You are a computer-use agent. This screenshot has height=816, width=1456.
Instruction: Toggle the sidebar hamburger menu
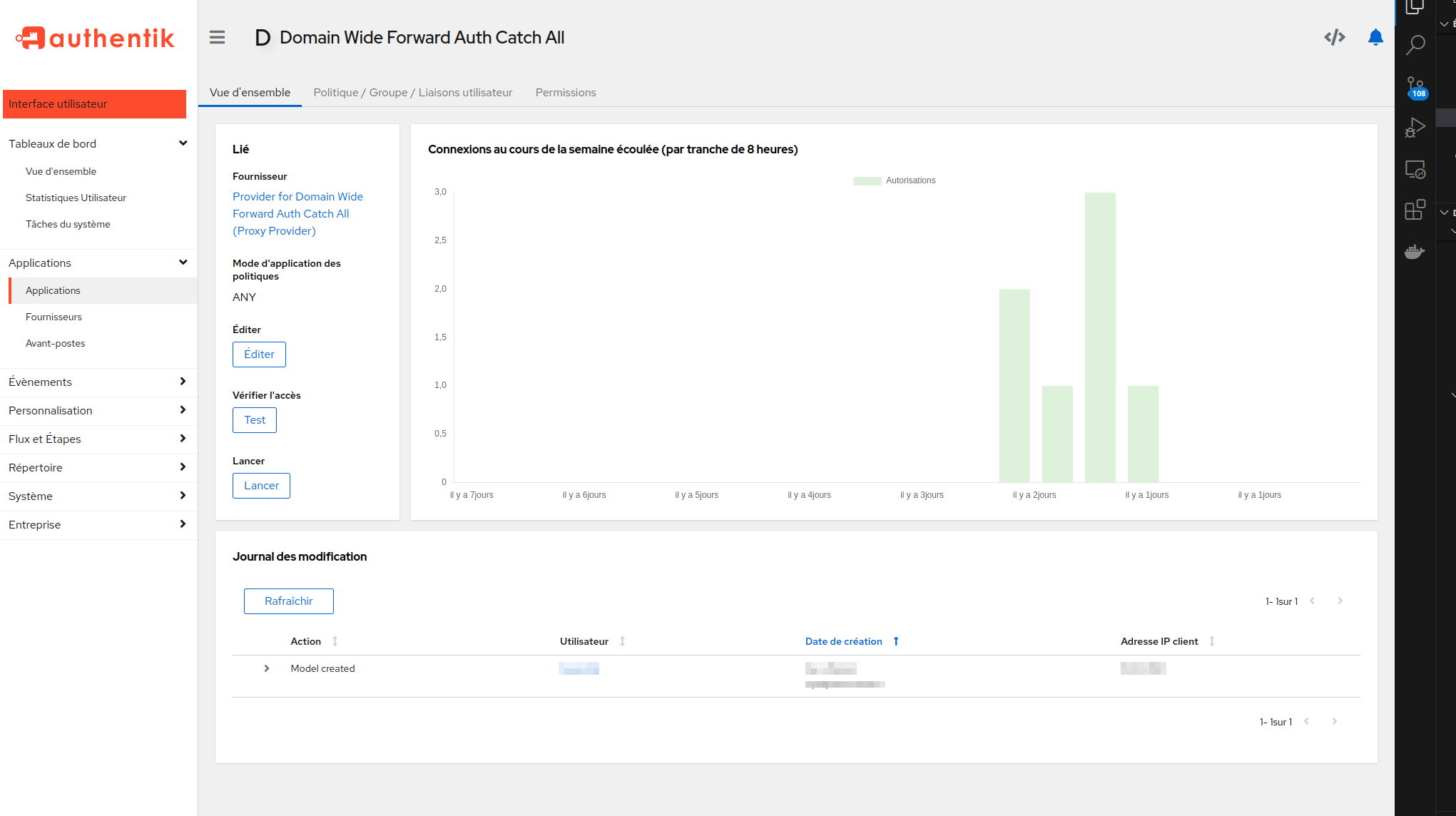point(217,37)
